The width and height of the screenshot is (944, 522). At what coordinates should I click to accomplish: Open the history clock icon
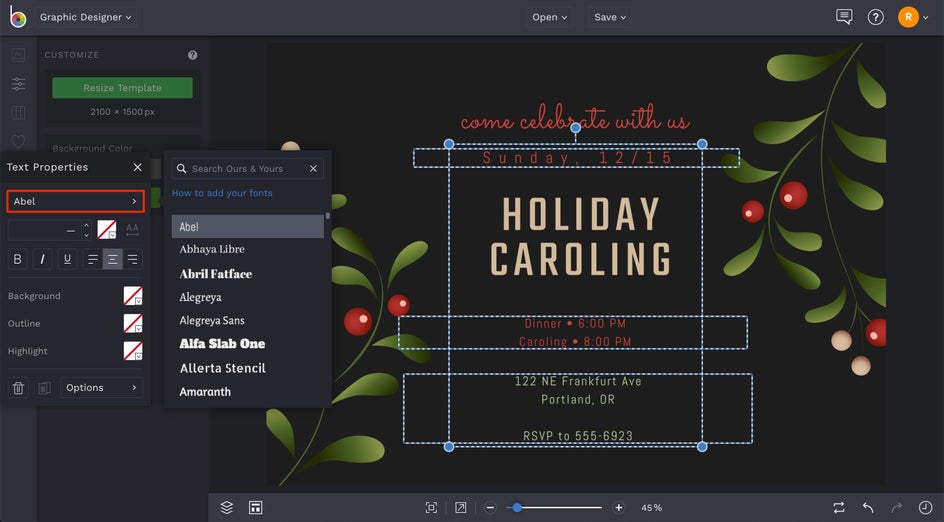click(x=925, y=508)
